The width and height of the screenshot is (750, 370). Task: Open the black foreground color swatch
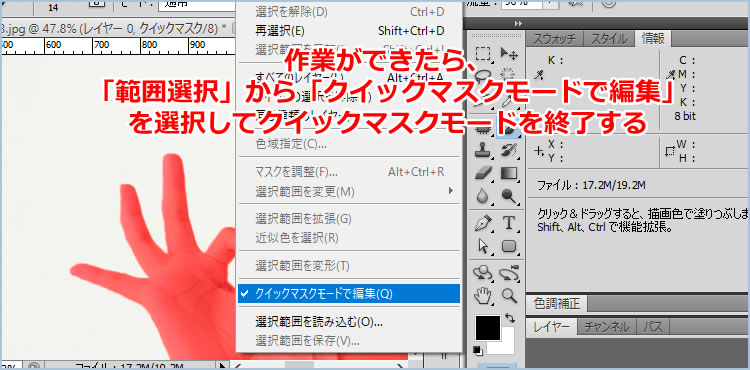point(487,327)
